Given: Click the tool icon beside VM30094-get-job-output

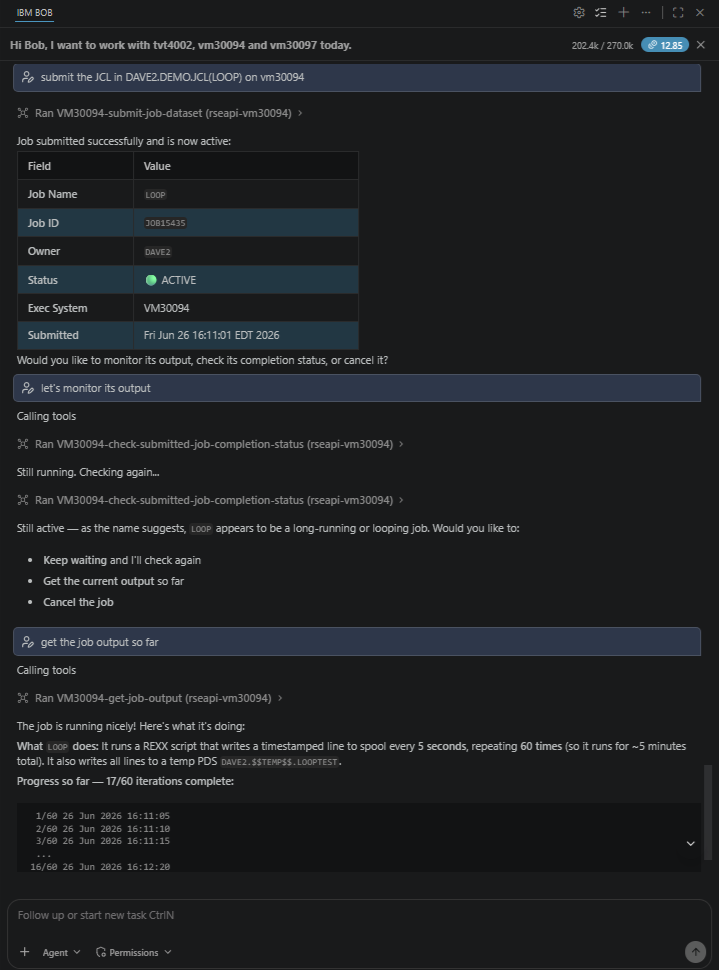Looking at the screenshot, I should pos(23,698).
